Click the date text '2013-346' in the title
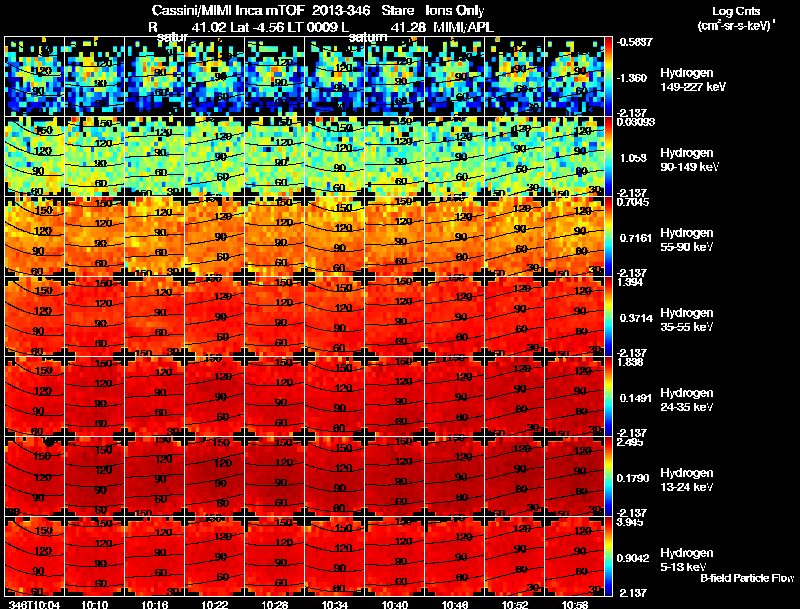 click(341, 11)
